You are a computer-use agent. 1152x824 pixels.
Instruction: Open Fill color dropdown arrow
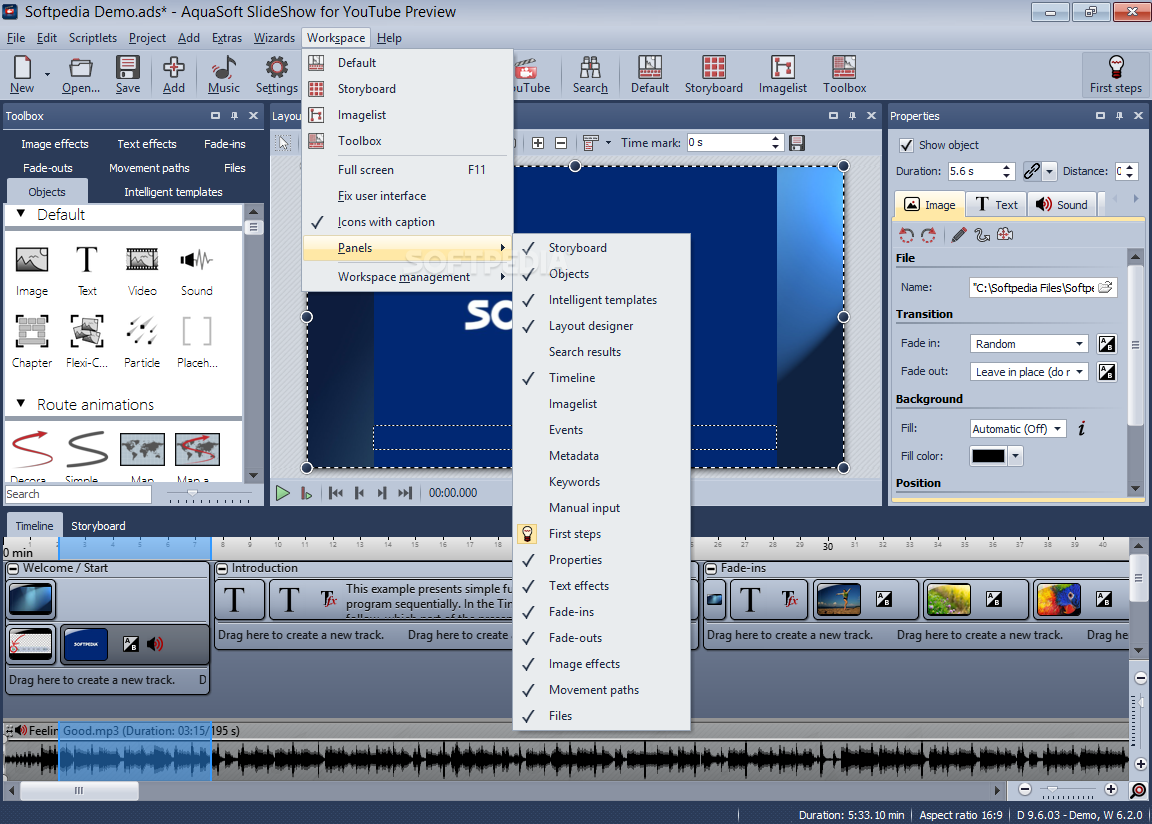coord(1015,456)
